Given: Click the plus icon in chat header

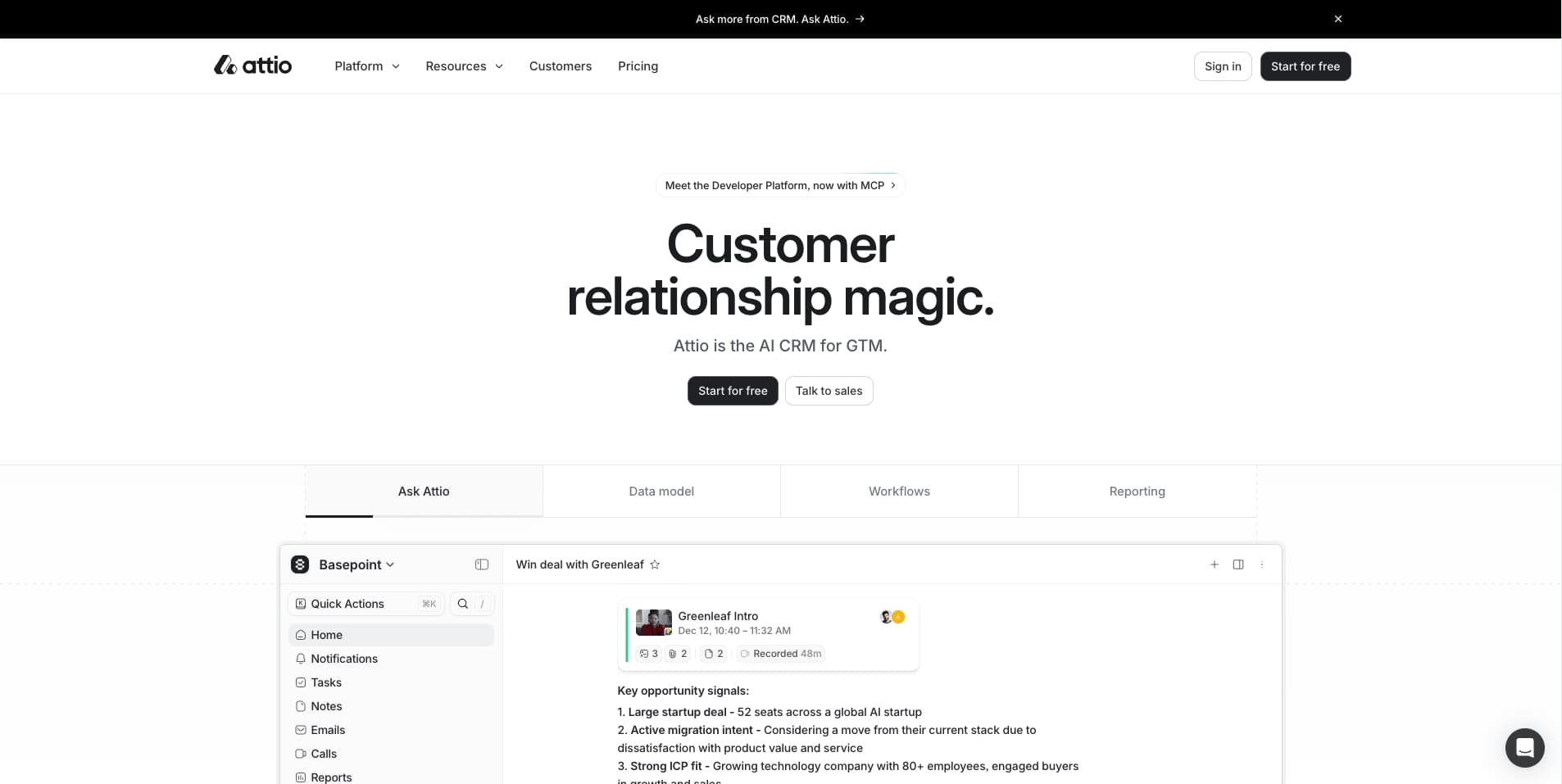Looking at the screenshot, I should 1215,564.
